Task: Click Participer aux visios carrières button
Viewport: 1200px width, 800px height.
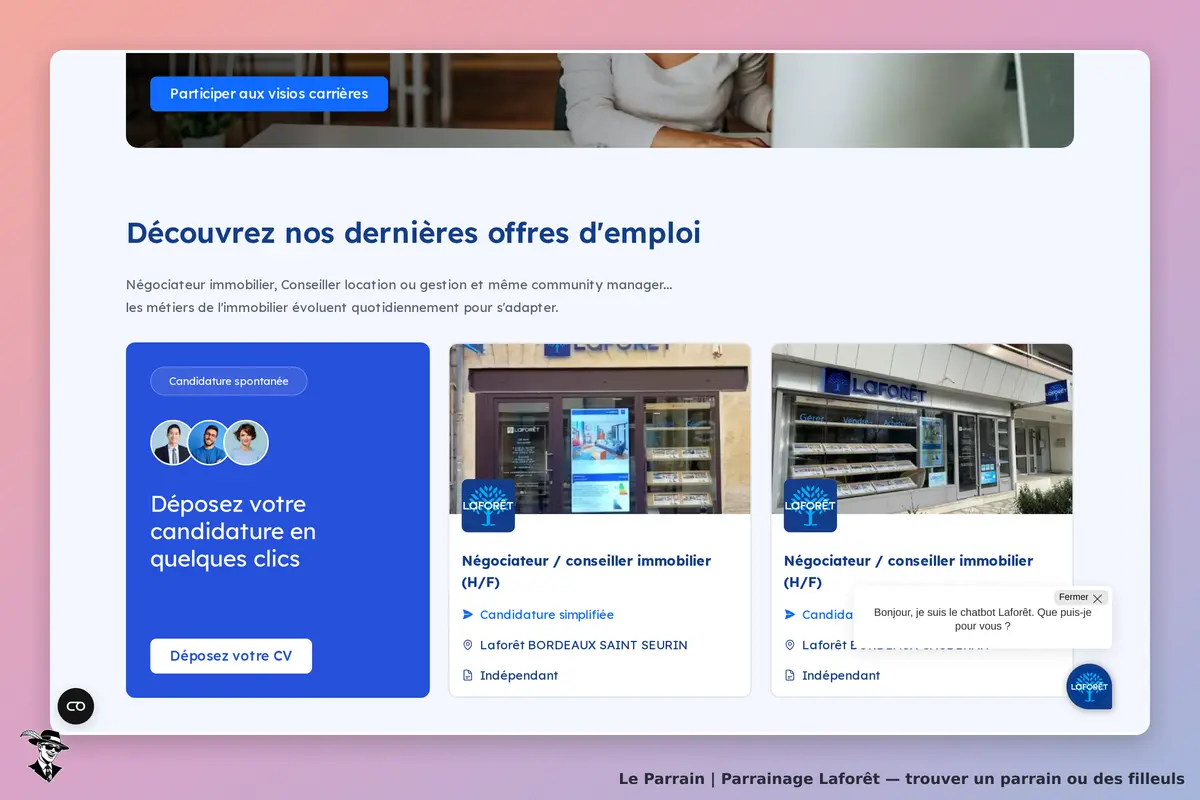Action: [x=269, y=94]
